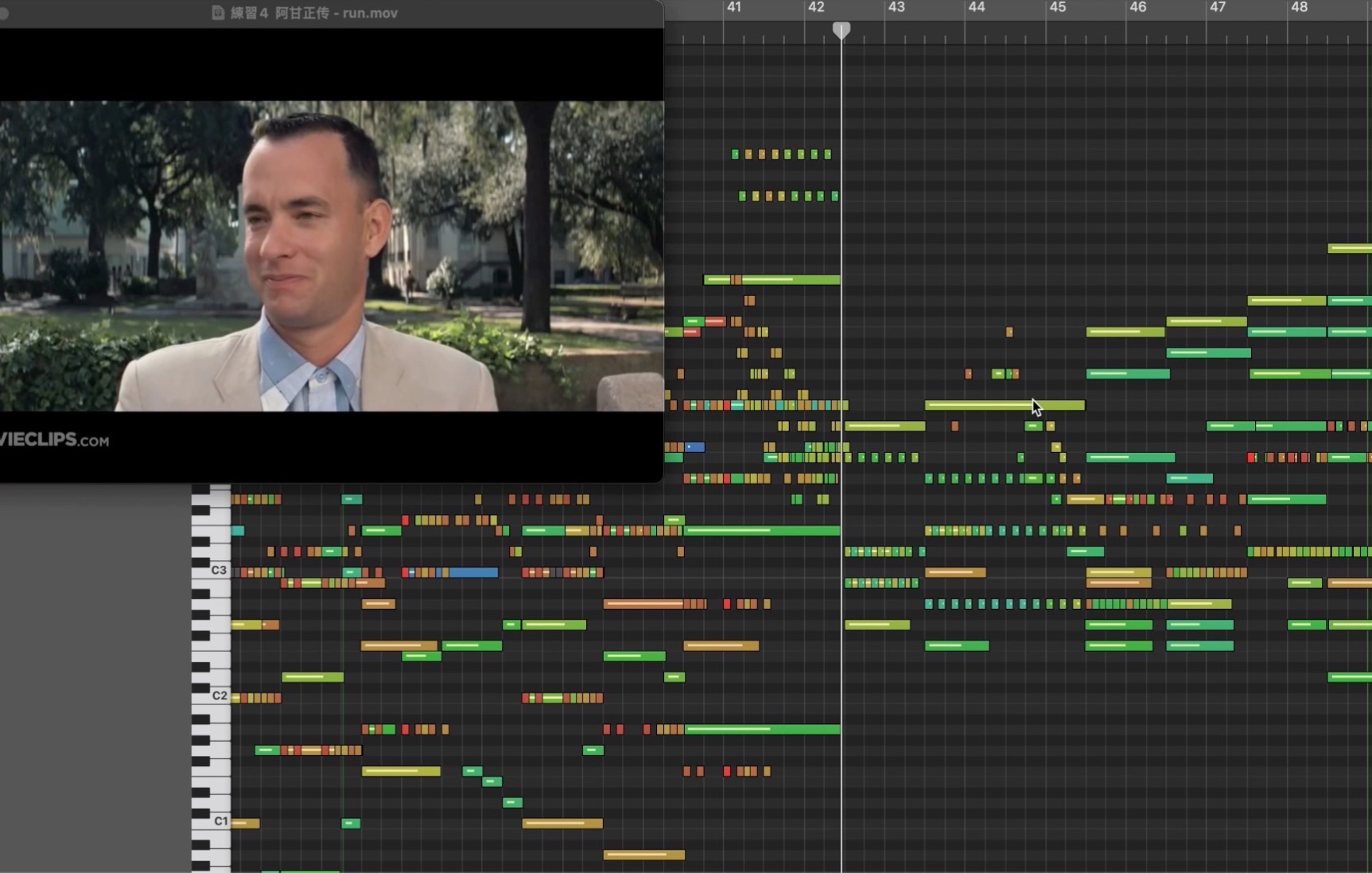Jump to bar 46 in the ruler
1372x873 pixels.
tap(1137, 7)
